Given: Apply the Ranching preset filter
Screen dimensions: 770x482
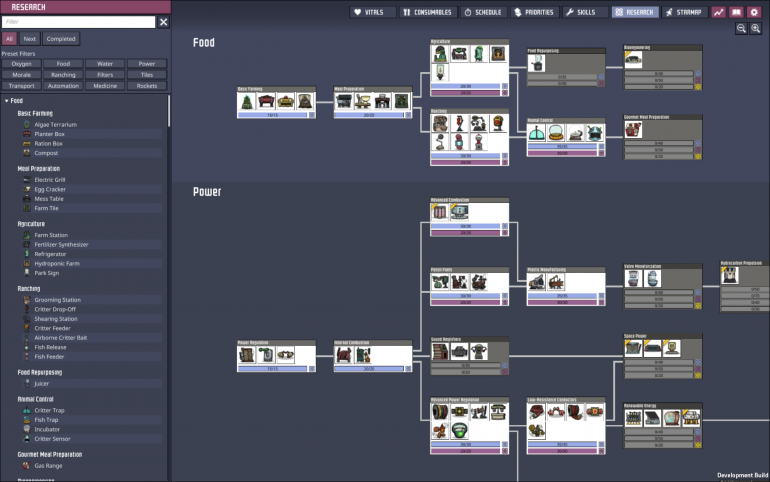Looking at the screenshot, I should point(63,75).
